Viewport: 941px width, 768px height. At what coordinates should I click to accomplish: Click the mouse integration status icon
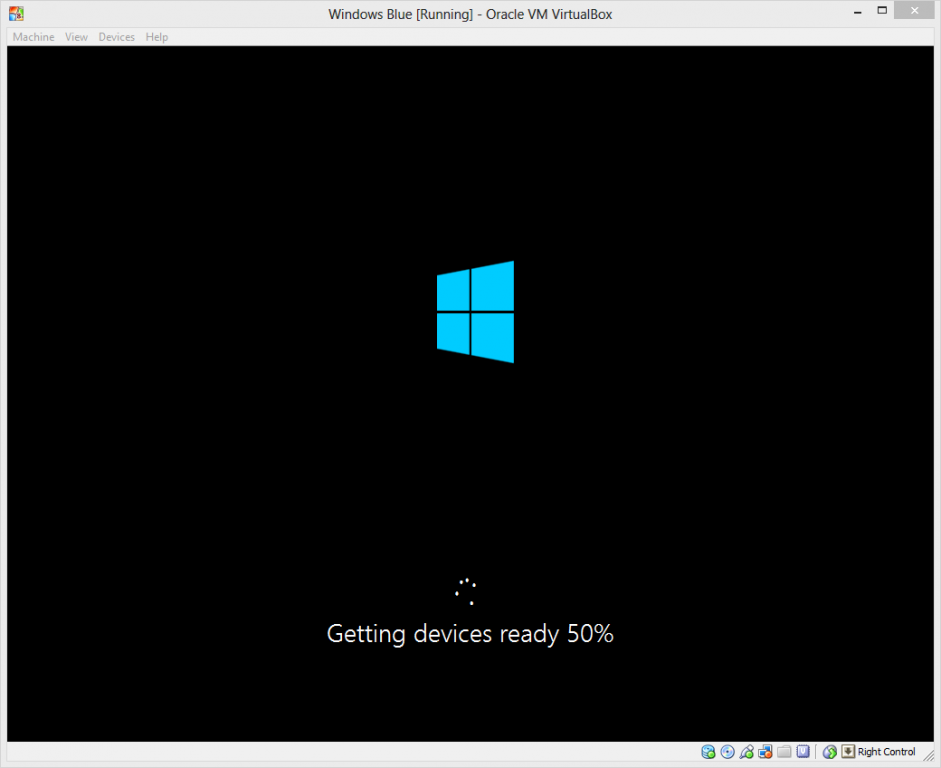[x=830, y=752]
